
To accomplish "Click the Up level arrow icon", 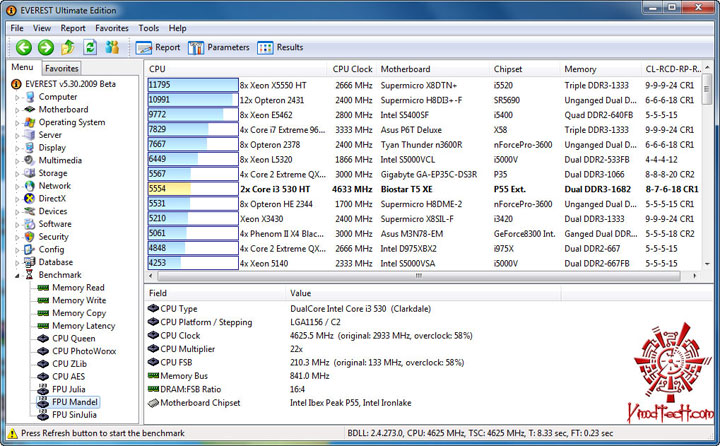I will pyautogui.click(x=68, y=47).
